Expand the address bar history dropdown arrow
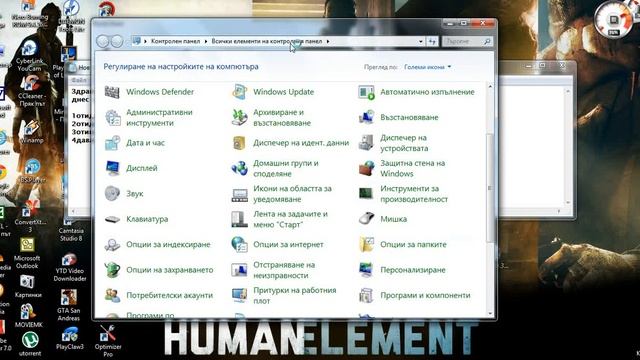Viewport: 640px width, 360px height. tap(420, 41)
